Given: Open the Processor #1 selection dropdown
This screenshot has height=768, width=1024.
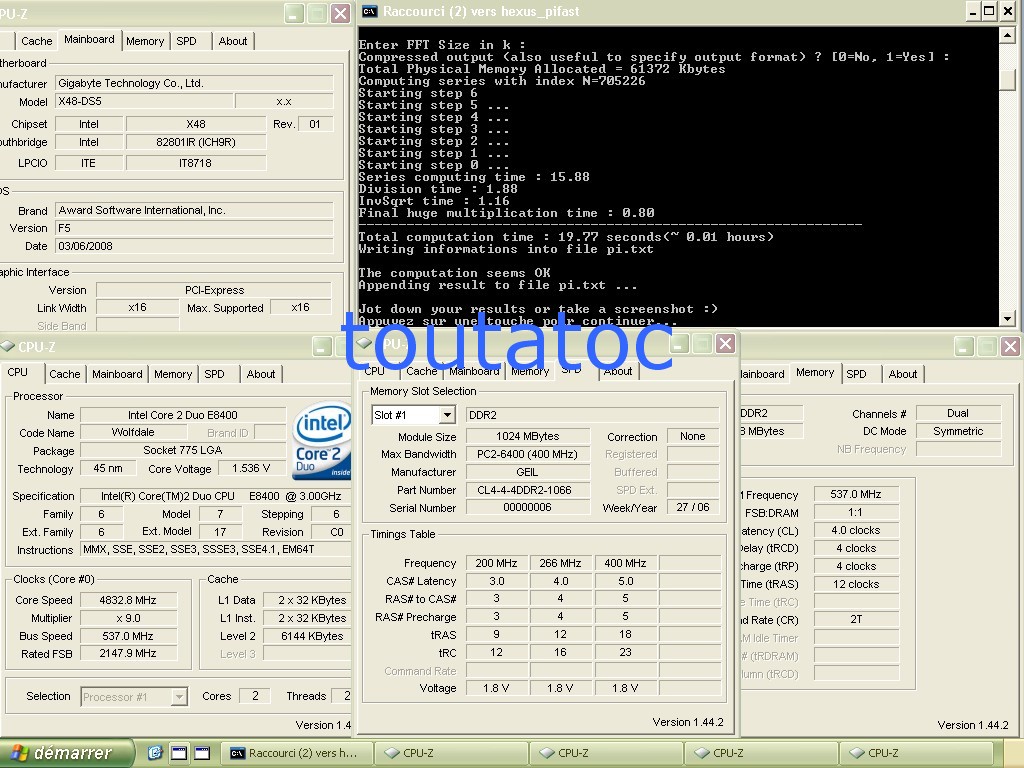Looking at the screenshot, I should point(179,697).
